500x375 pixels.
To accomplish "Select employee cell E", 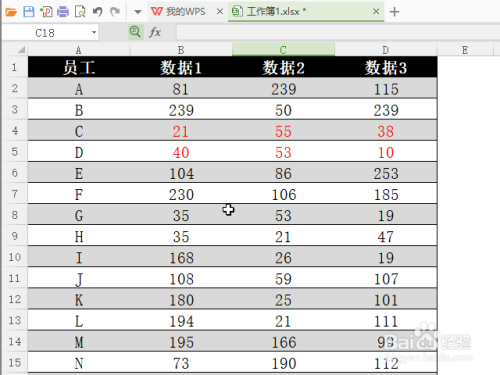I will 79,173.
